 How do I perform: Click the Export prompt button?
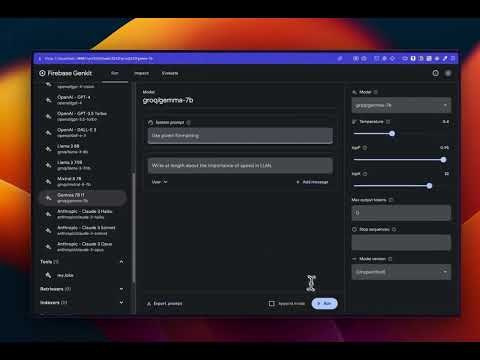(165, 304)
